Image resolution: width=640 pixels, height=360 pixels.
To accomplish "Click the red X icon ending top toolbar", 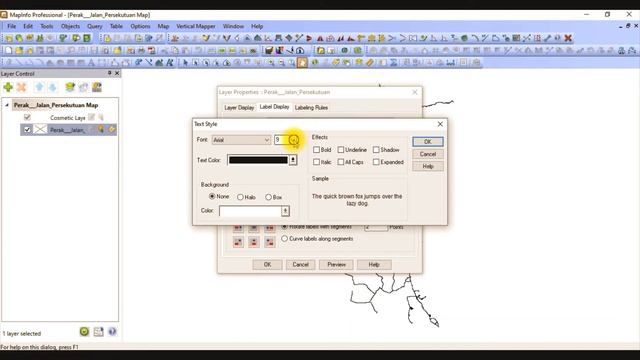I will click(568, 38).
